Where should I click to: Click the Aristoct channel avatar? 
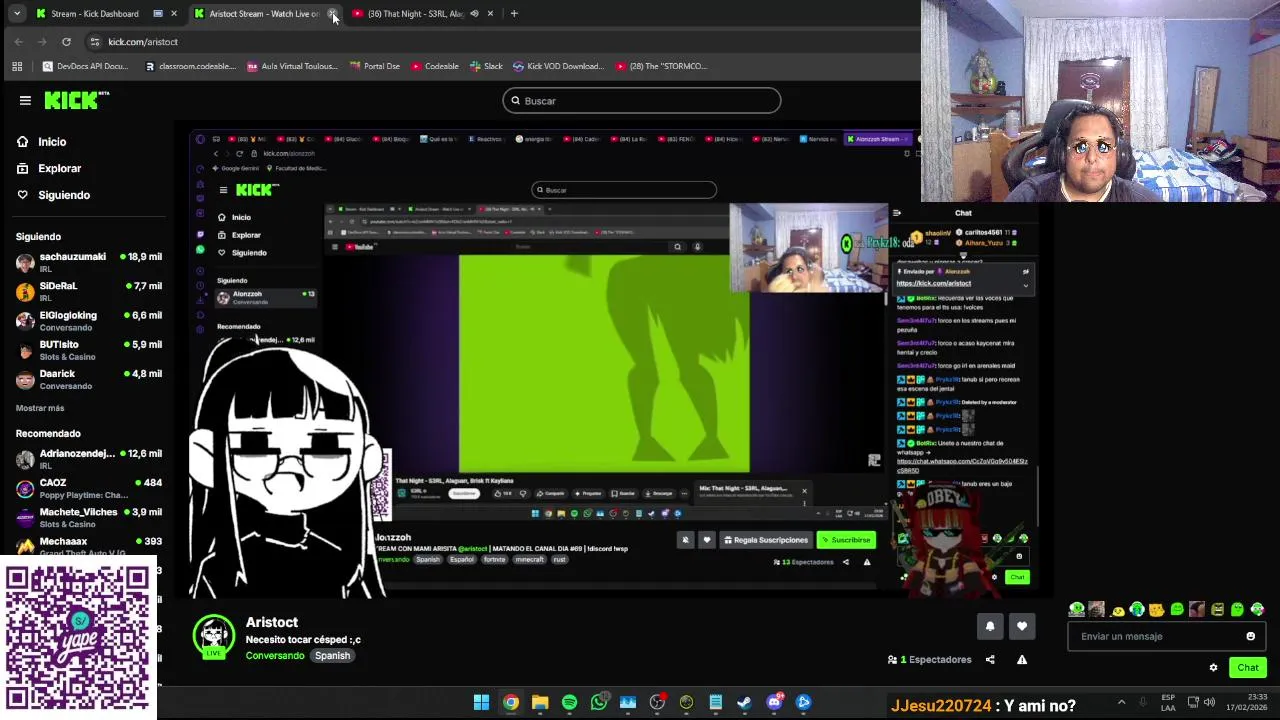coord(213,637)
